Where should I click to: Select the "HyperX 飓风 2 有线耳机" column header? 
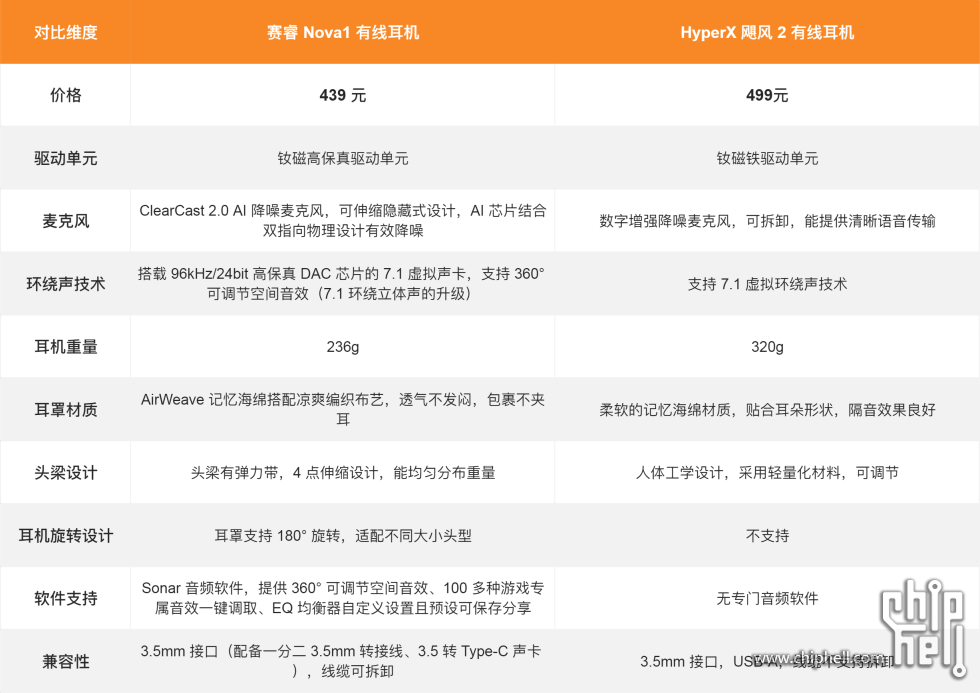pyautogui.click(x=767, y=32)
